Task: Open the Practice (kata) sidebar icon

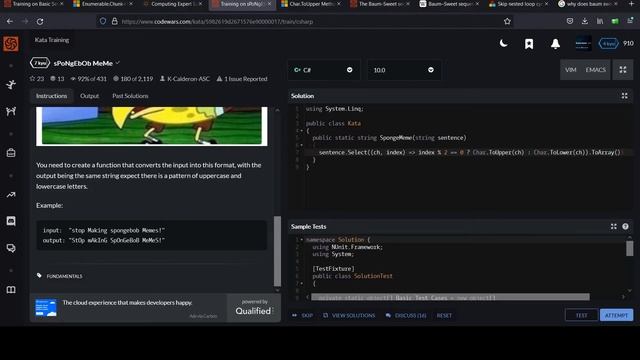Action: (11, 84)
